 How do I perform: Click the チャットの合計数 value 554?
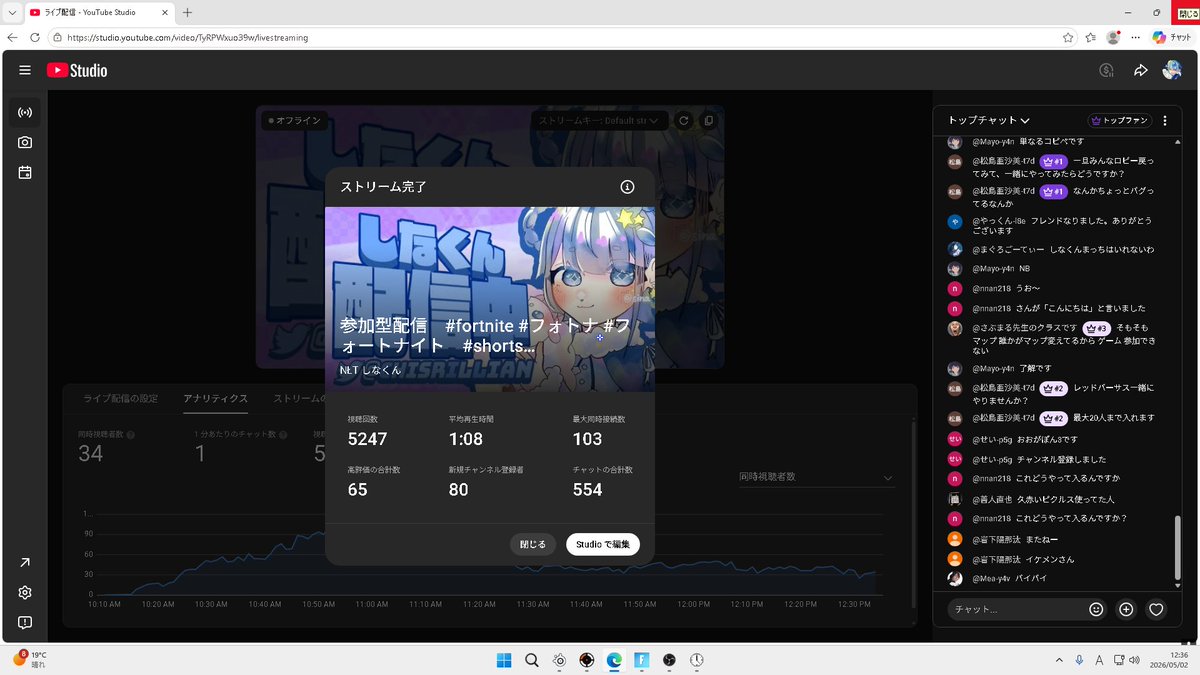(x=587, y=489)
